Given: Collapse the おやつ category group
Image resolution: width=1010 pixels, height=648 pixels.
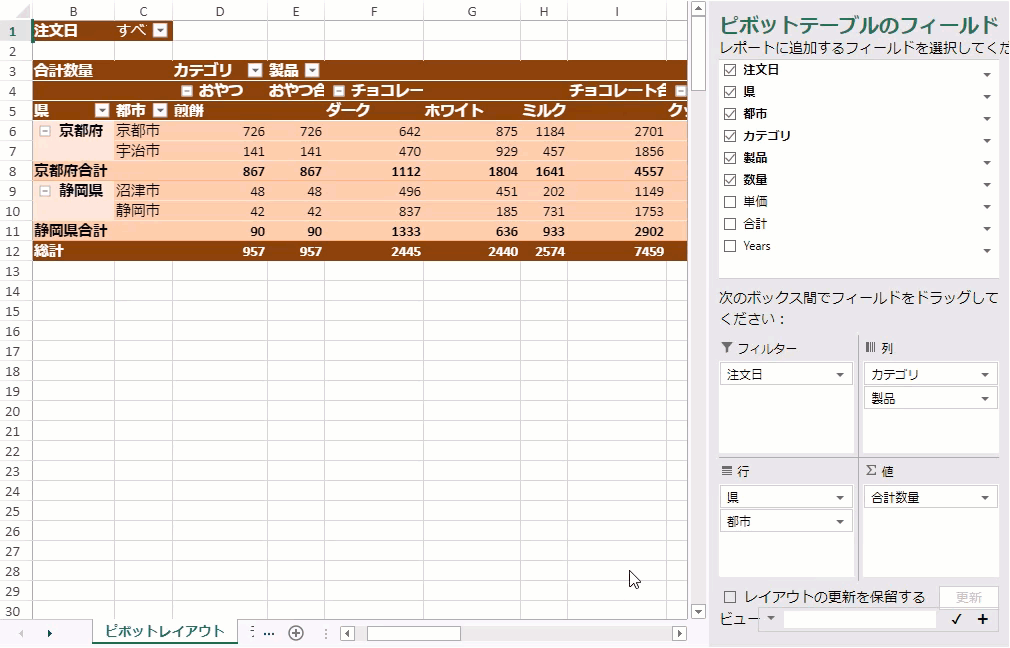Looking at the screenshot, I should pos(187,91).
